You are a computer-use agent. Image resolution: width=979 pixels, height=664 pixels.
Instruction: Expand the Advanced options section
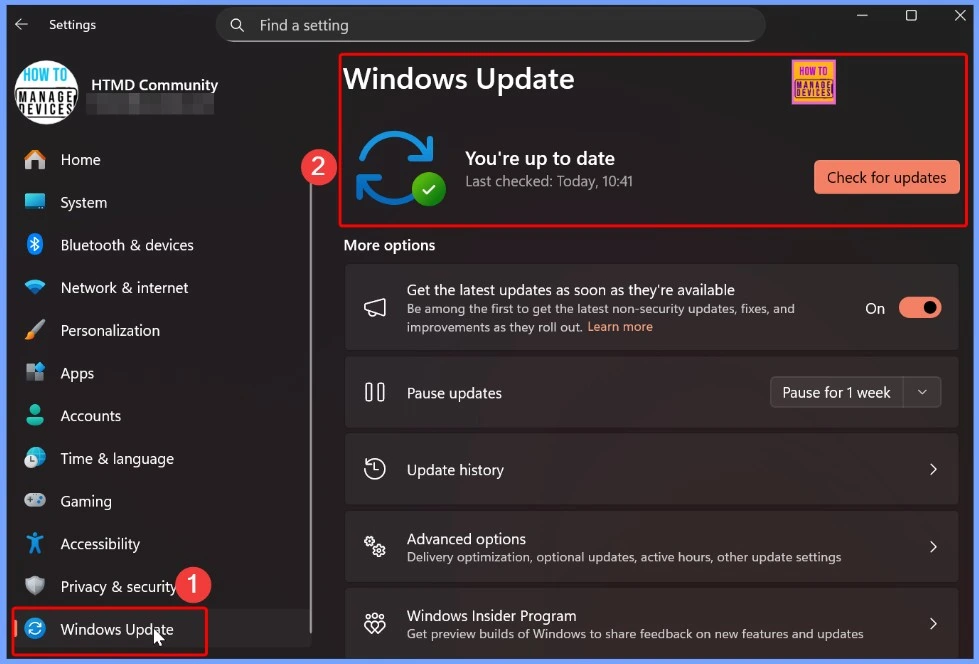pyautogui.click(x=933, y=546)
